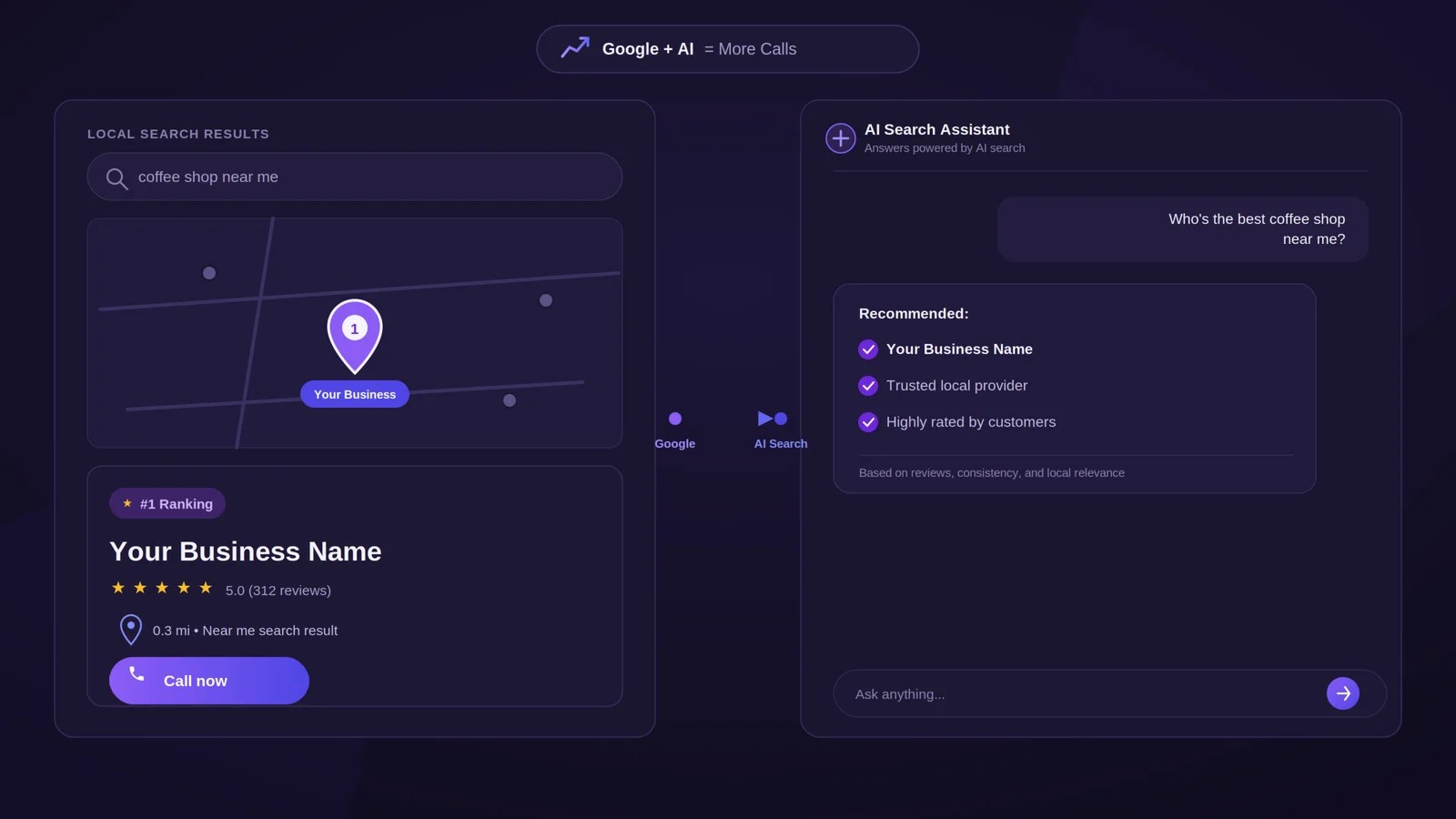Click the plus icon of AI Search Assistant

click(x=841, y=138)
